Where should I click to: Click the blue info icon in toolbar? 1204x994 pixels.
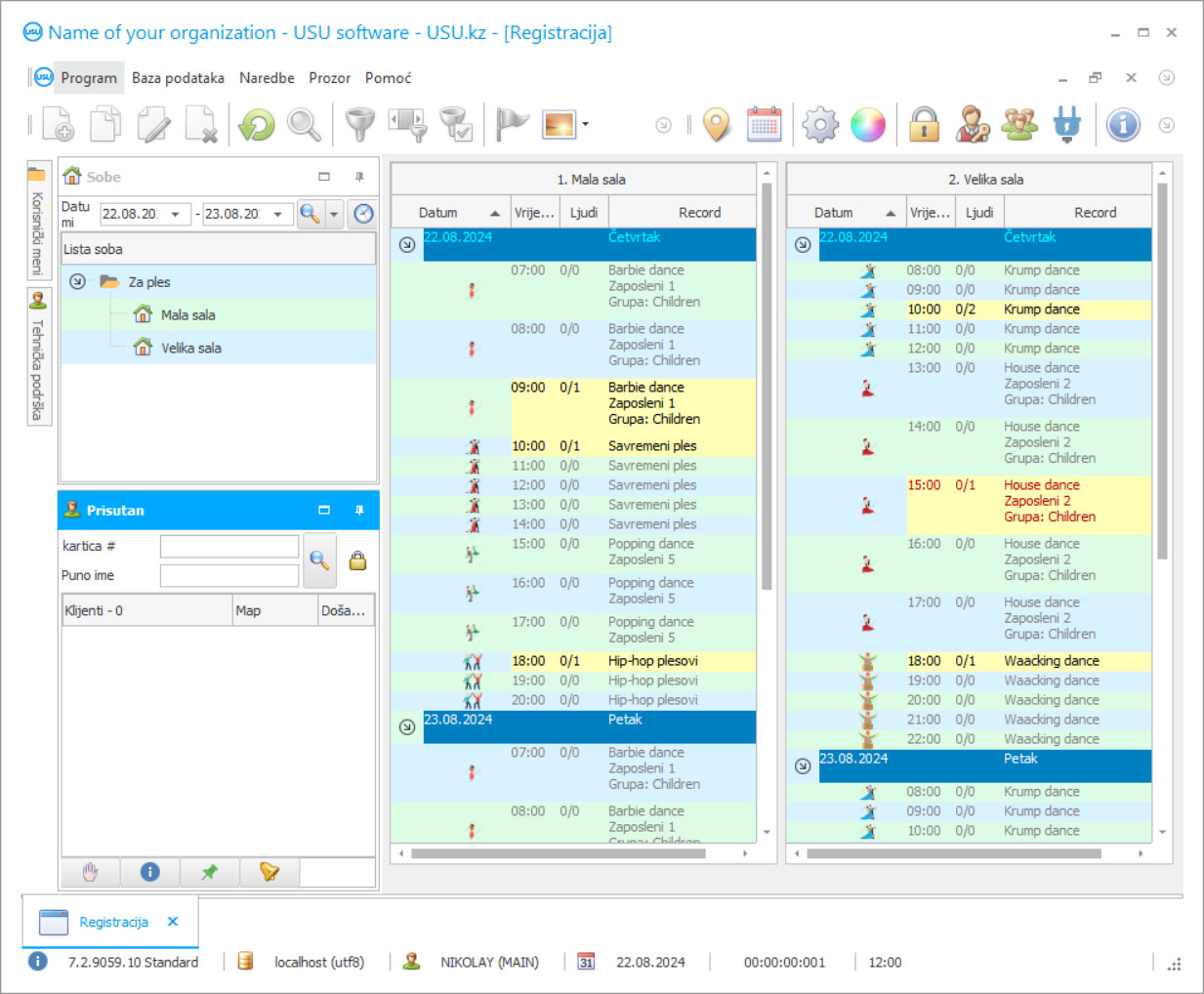(1123, 125)
